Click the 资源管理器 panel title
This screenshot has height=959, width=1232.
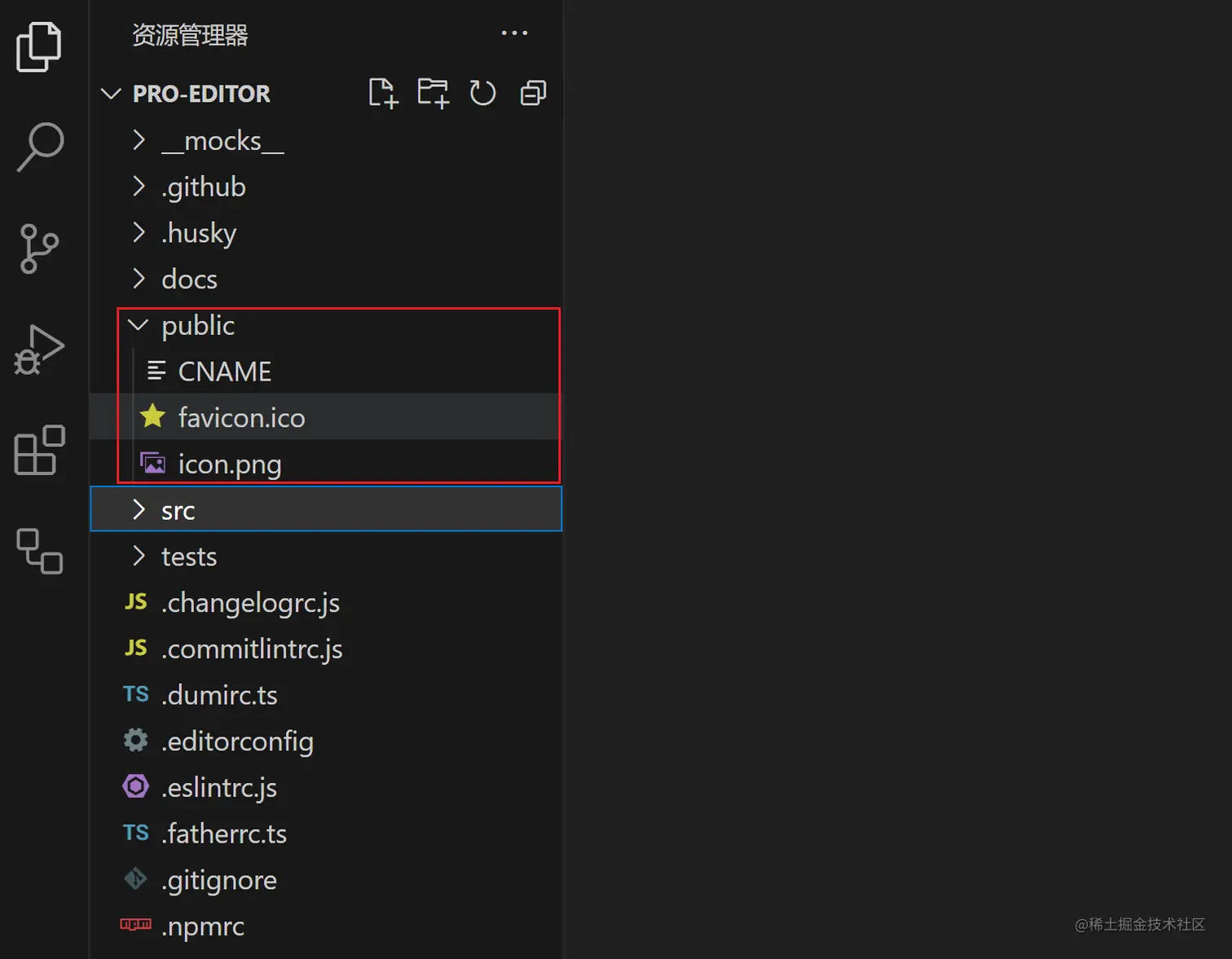pos(190,35)
